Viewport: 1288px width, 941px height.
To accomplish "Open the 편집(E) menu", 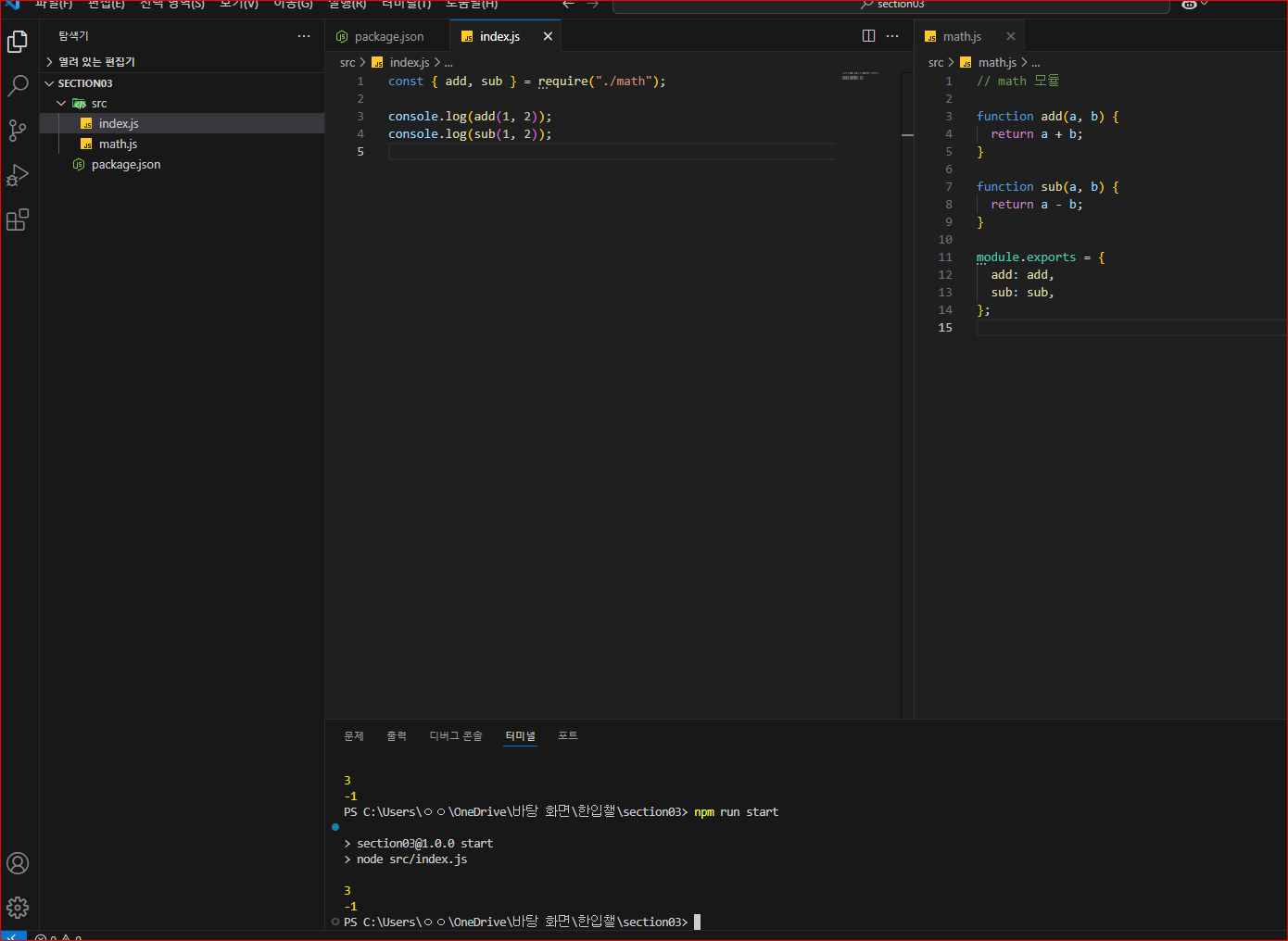I will click(x=107, y=5).
